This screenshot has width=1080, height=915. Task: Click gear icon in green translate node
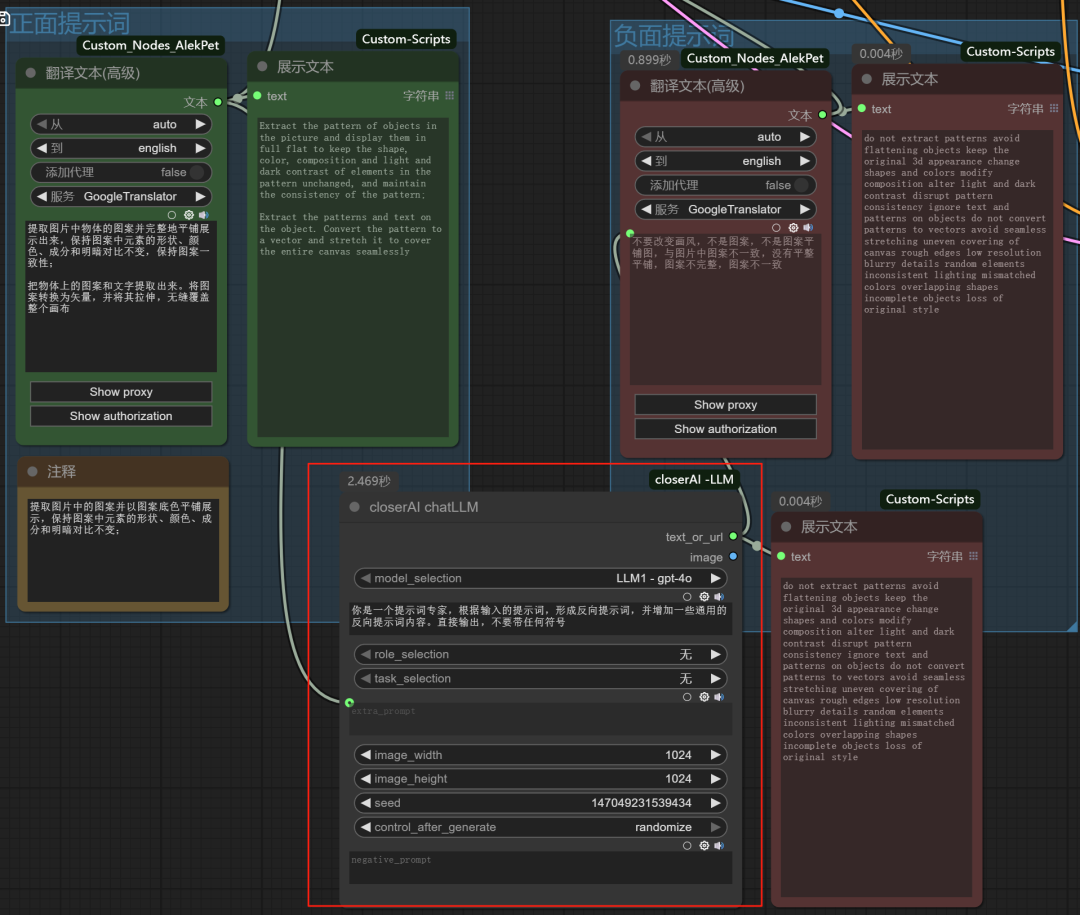(x=189, y=215)
